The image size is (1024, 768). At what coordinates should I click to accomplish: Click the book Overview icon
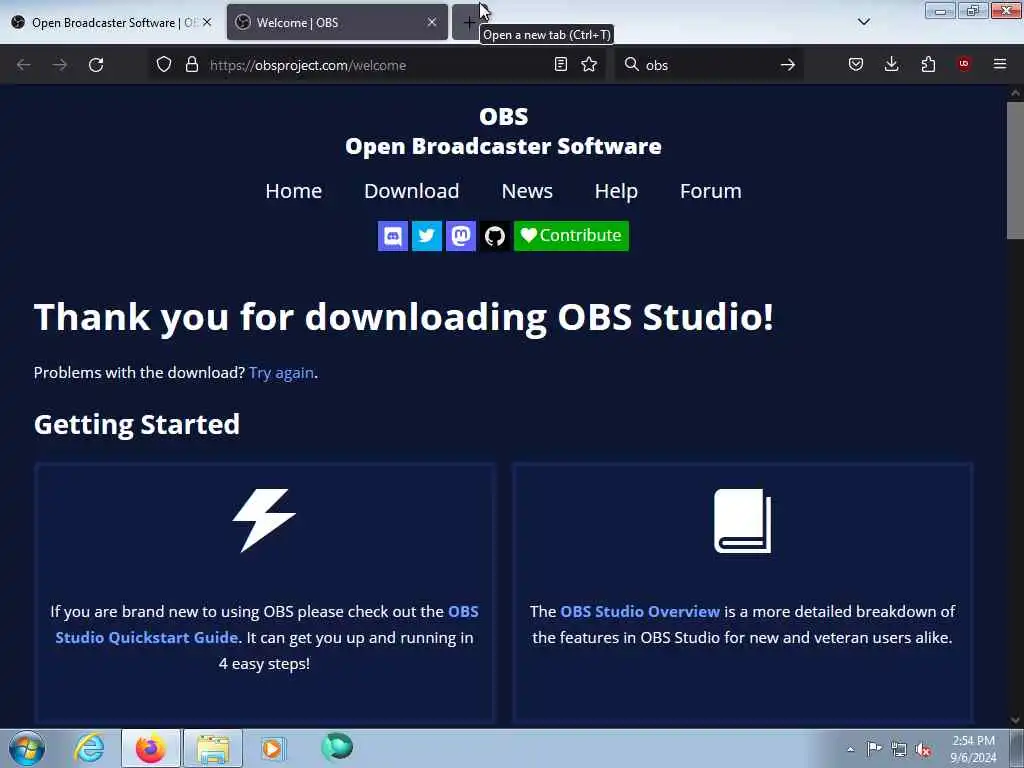[743, 520]
